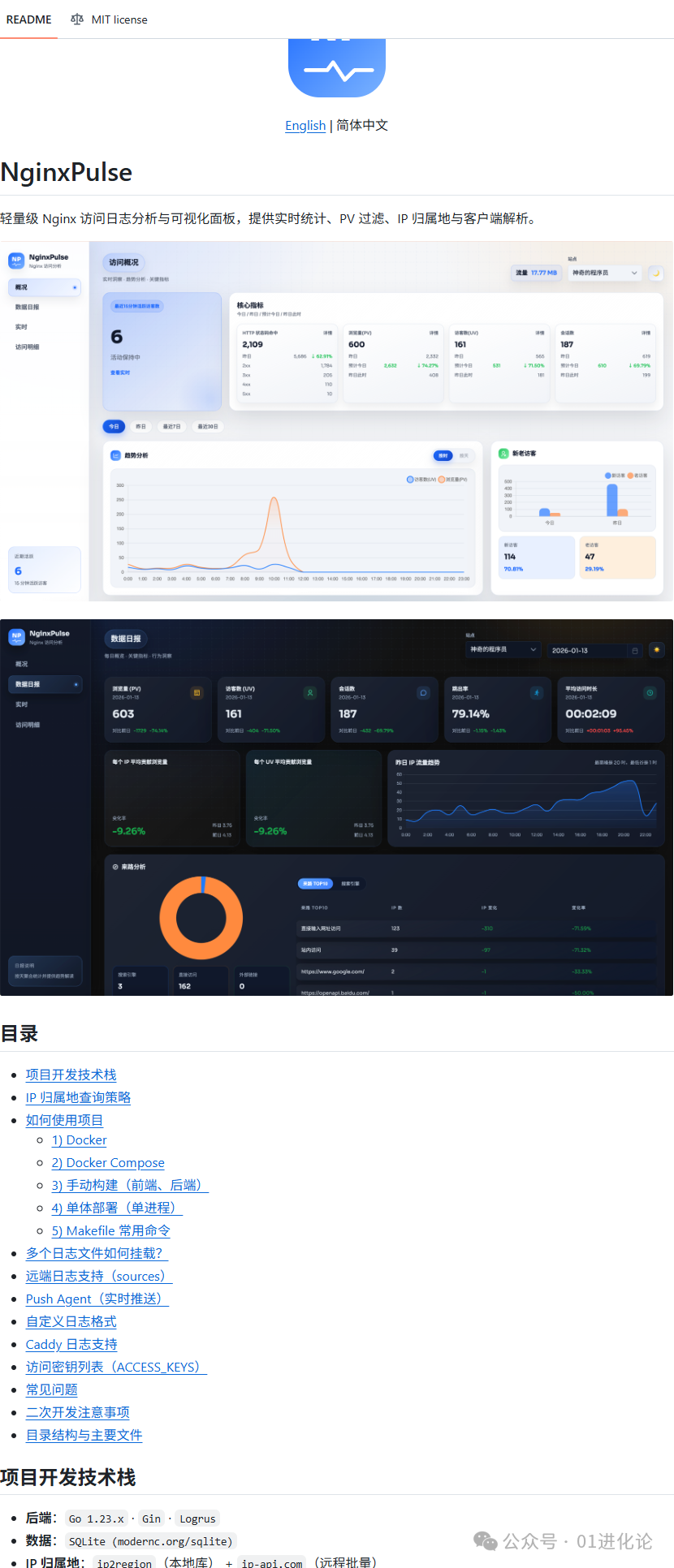Open 神奇的程序员 site dropdown in dark dashboard

[x=503, y=649]
